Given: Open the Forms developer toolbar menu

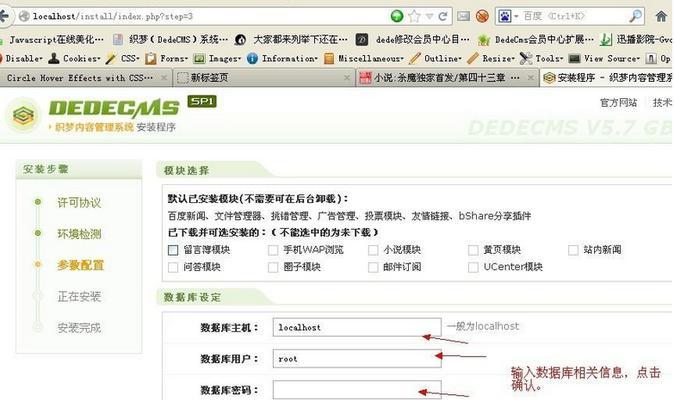Looking at the screenshot, I should click(167, 58).
